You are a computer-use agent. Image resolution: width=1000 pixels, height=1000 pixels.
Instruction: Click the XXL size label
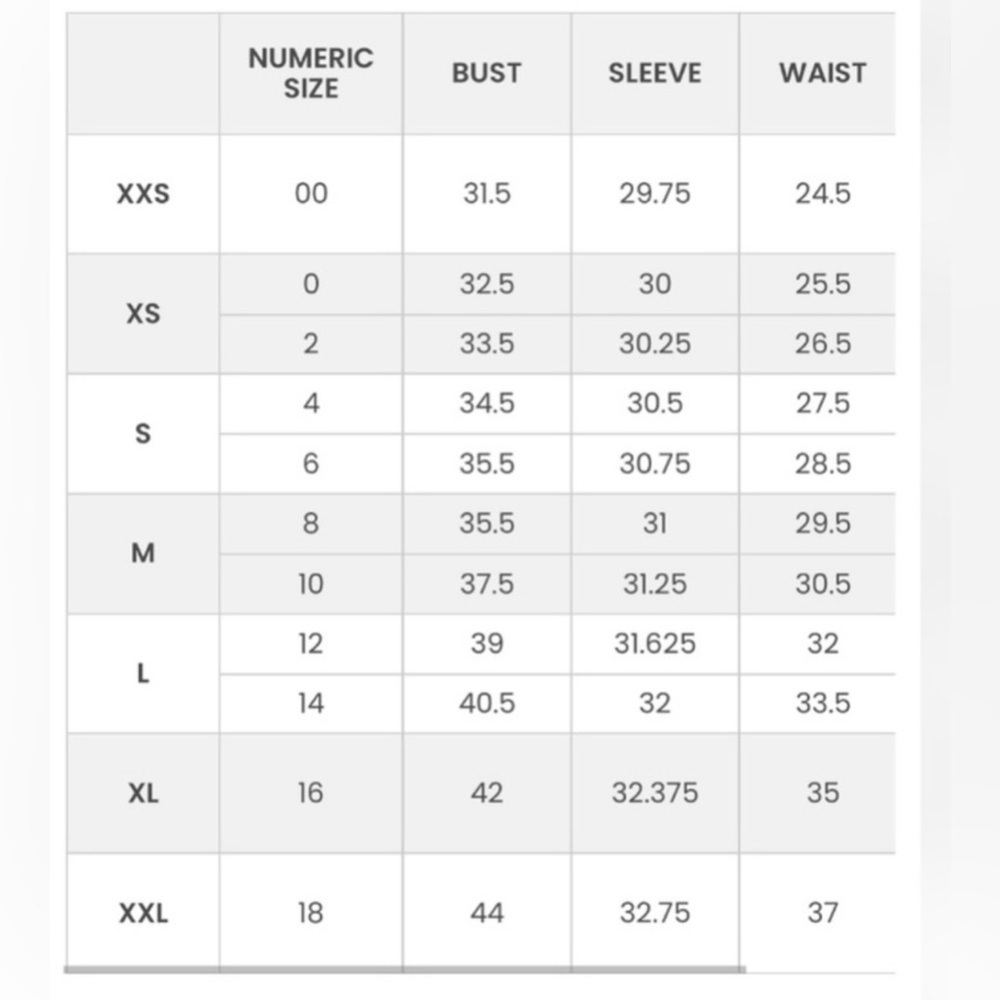[x=143, y=913]
